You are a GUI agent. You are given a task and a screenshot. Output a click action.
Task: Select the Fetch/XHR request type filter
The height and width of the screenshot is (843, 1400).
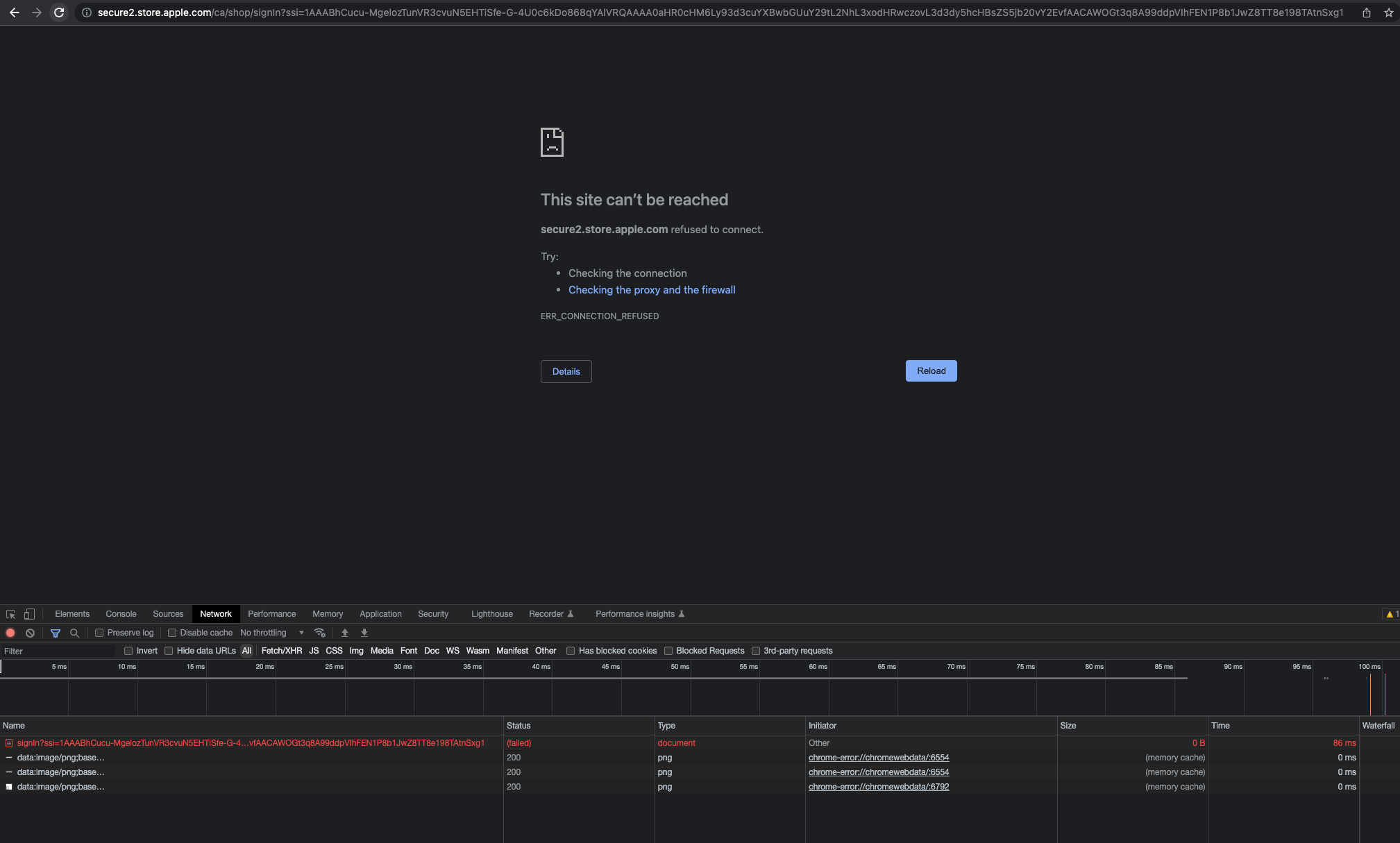pyautogui.click(x=282, y=651)
